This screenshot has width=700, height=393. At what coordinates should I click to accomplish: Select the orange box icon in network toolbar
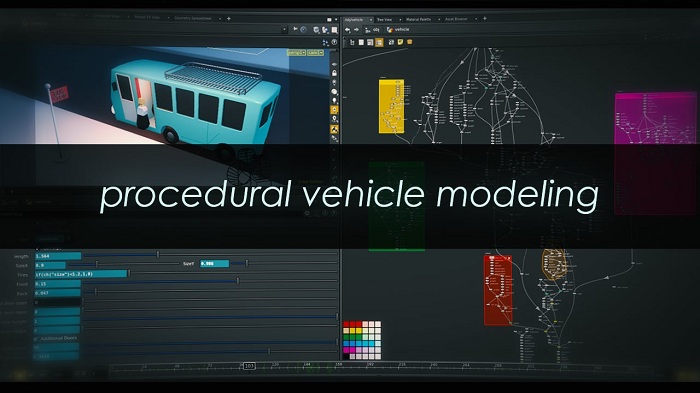pyautogui.click(x=409, y=42)
